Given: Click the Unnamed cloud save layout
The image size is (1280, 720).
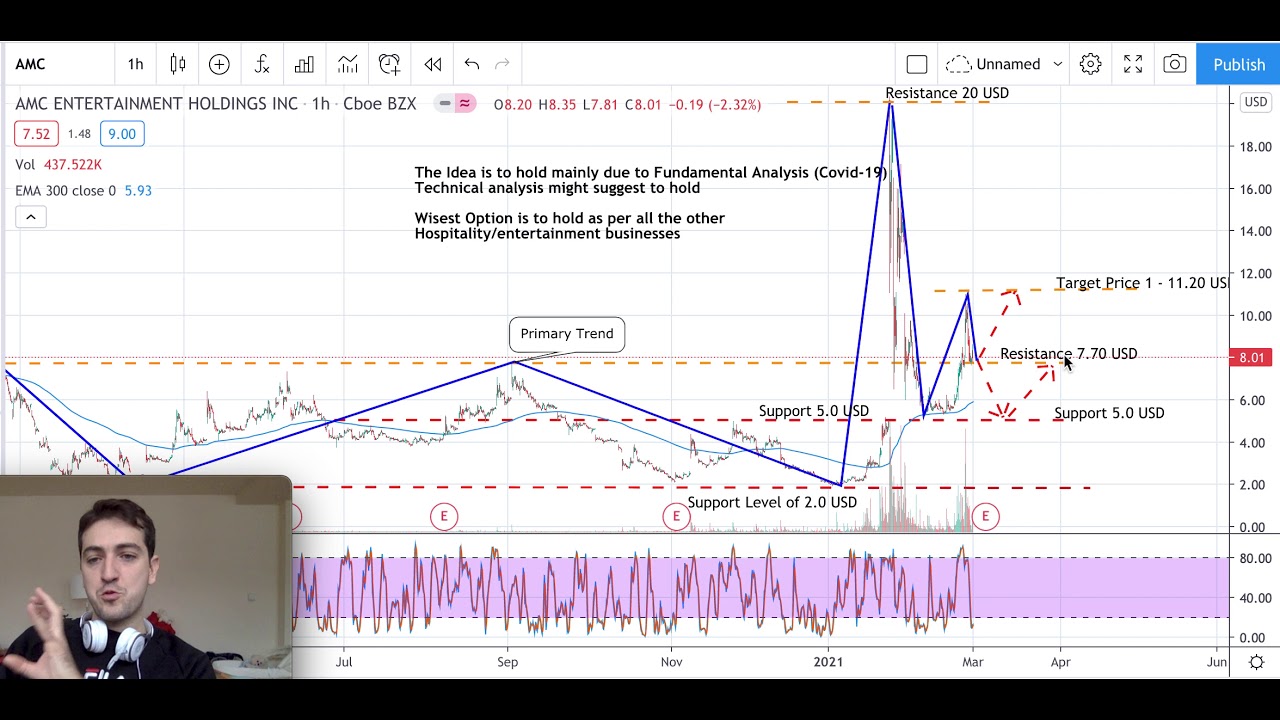Looking at the screenshot, I should tap(994, 64).
